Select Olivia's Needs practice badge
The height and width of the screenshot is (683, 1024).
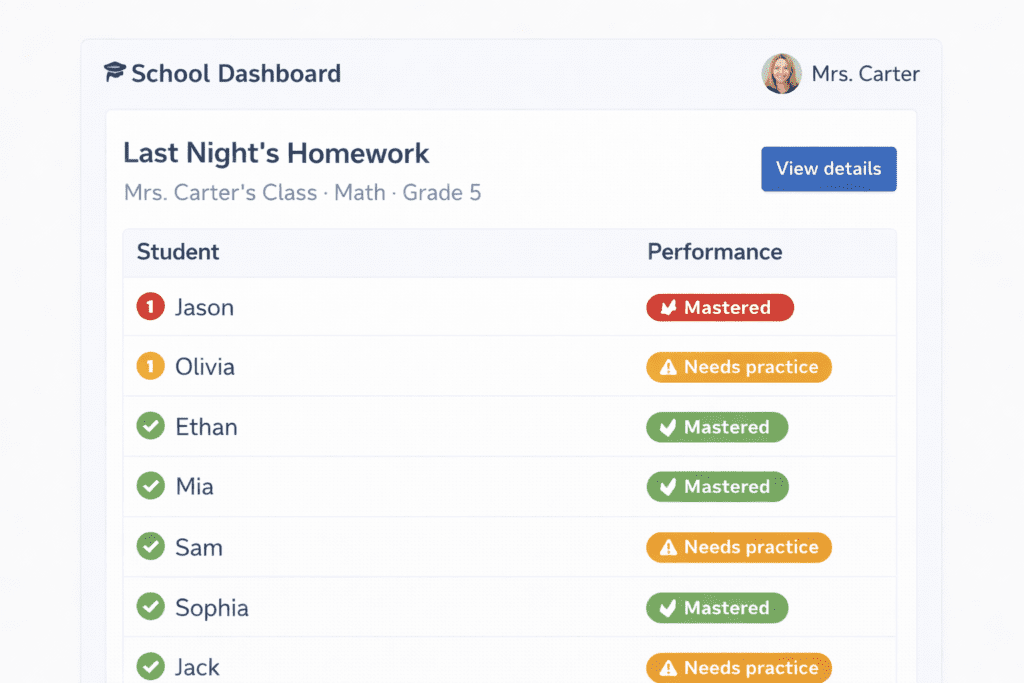click(739, 367)
